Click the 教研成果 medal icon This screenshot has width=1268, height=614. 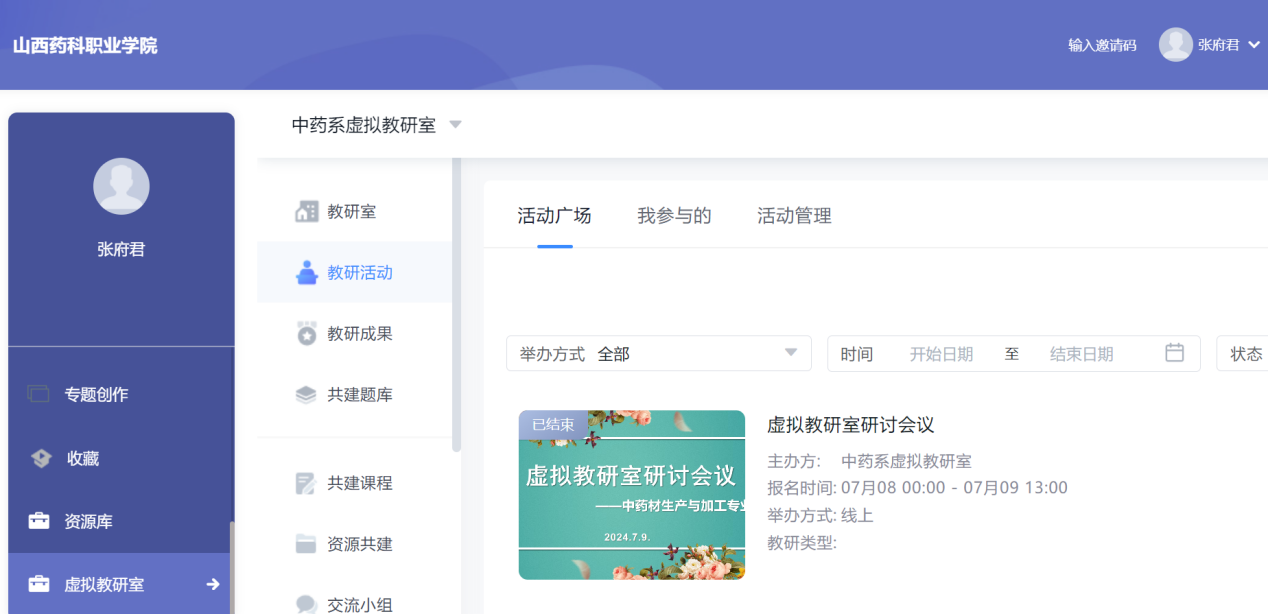click(306, 334)
